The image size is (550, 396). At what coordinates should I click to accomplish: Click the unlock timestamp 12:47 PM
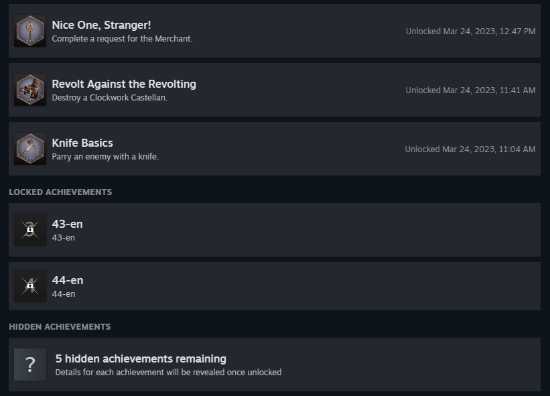[x=470, y=31]
